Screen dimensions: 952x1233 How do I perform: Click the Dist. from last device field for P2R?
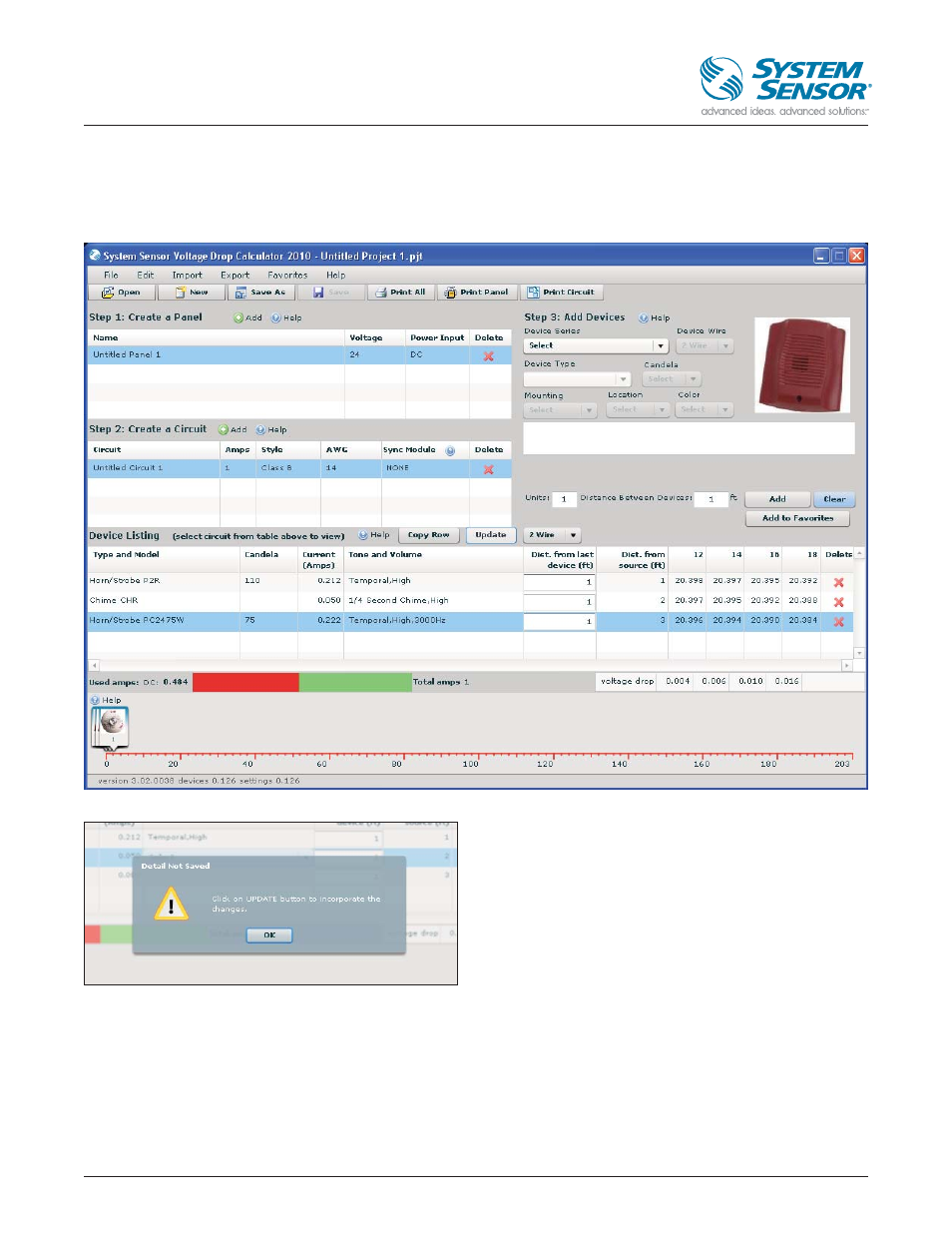pyautogui.click(x=559, y=582)
